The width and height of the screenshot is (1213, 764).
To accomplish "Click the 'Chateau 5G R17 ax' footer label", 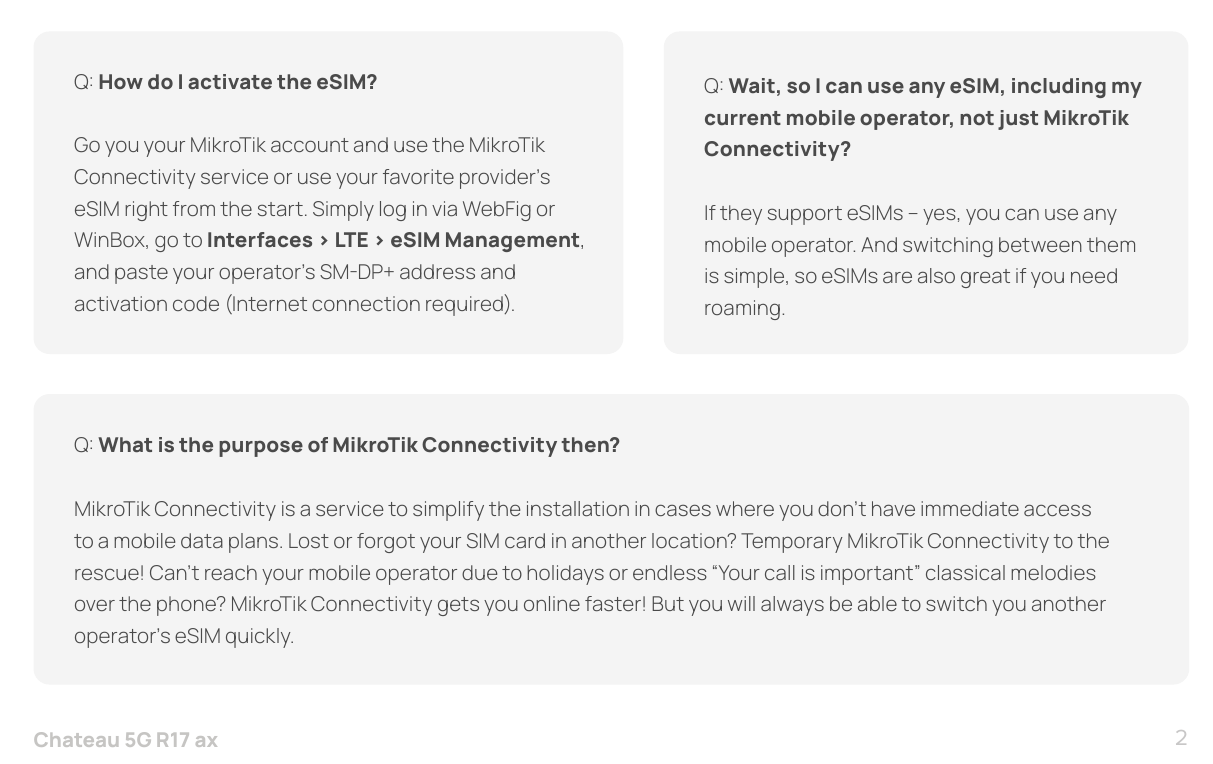I will [126, 740].
